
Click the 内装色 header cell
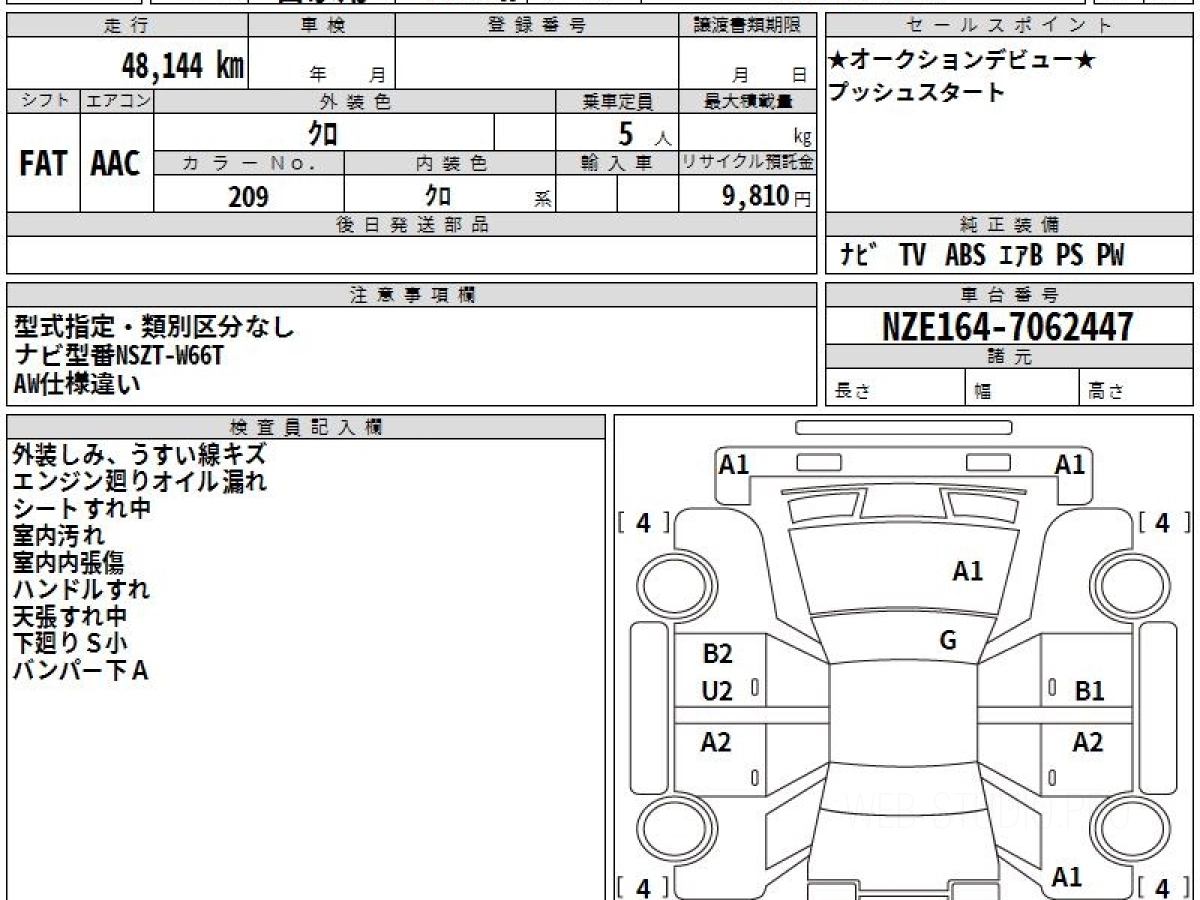[450, 163]
